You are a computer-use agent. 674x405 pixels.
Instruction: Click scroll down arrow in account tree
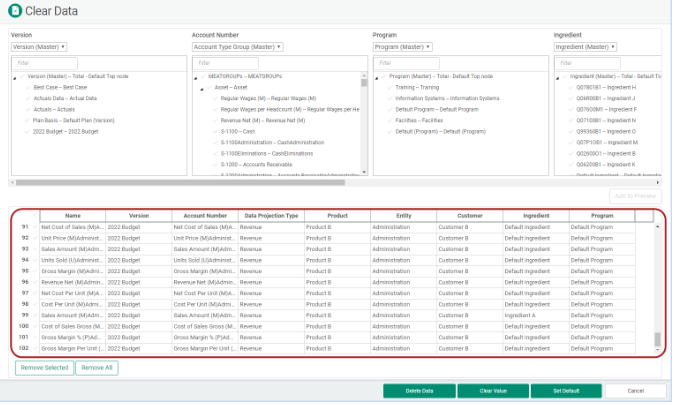(364, 172)
